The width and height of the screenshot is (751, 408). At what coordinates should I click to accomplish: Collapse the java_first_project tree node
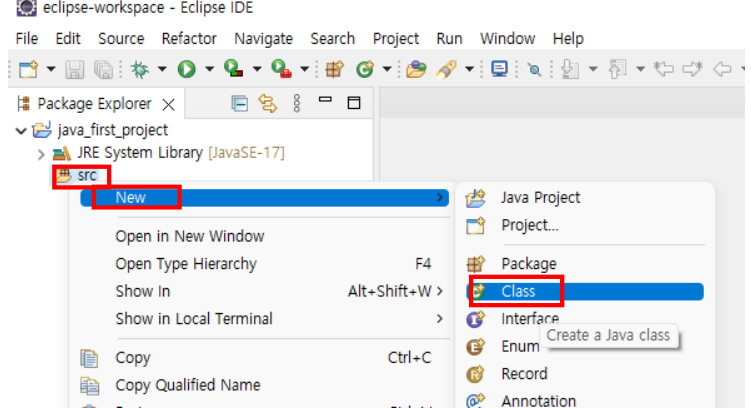[x=21, y=130]
